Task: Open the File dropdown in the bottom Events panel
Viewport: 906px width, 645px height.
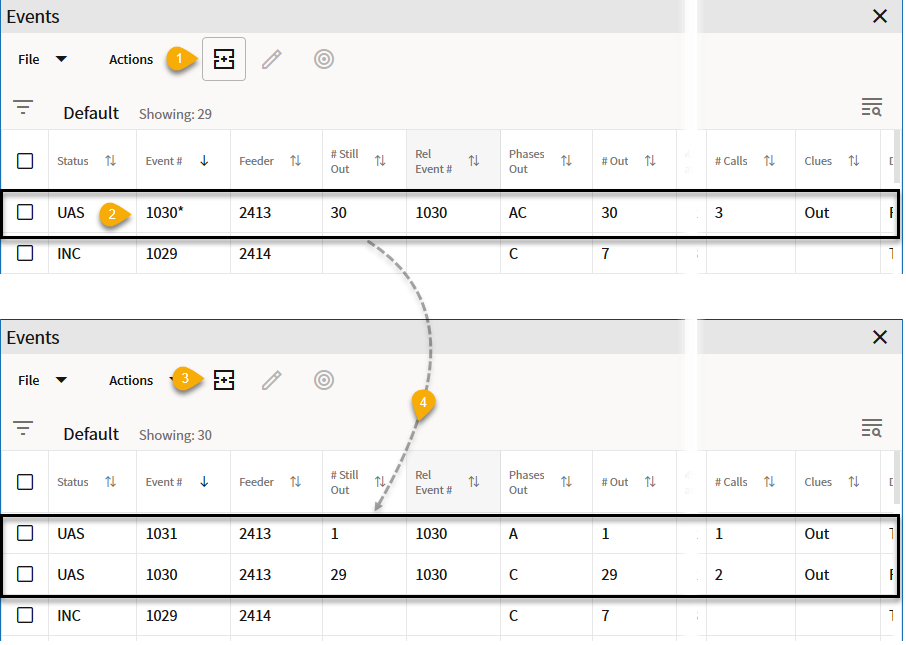Action: 42,380
